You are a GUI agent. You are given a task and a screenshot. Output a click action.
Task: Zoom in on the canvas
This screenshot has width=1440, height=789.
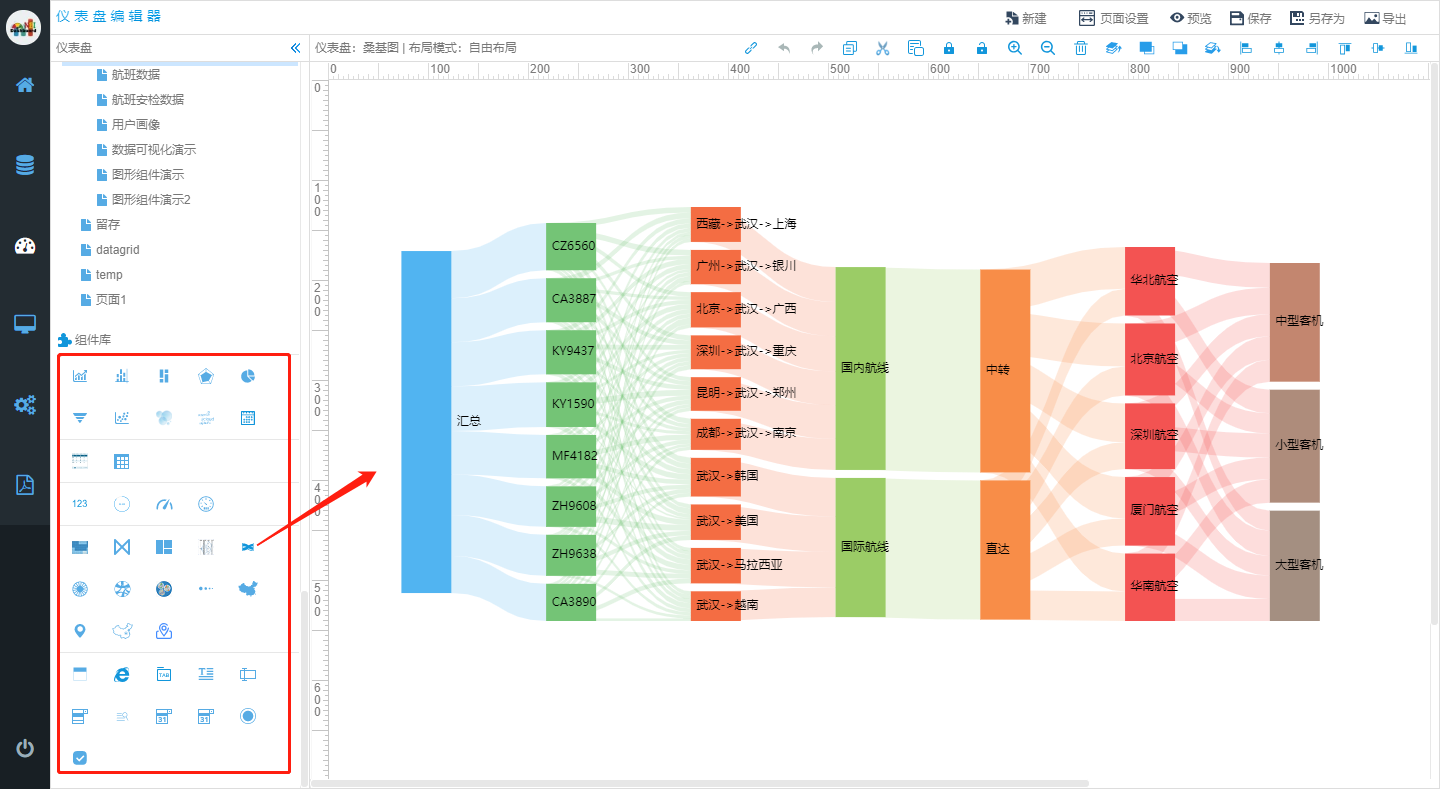click(x=1015, y=48)
